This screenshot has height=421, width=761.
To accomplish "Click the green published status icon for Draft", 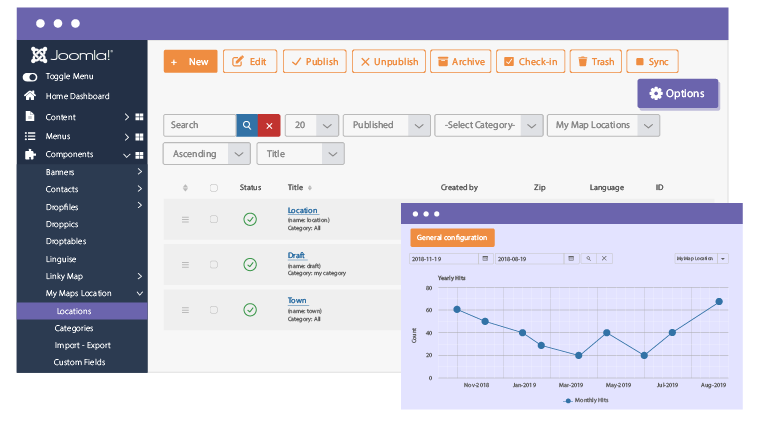I will click(250, 264).
